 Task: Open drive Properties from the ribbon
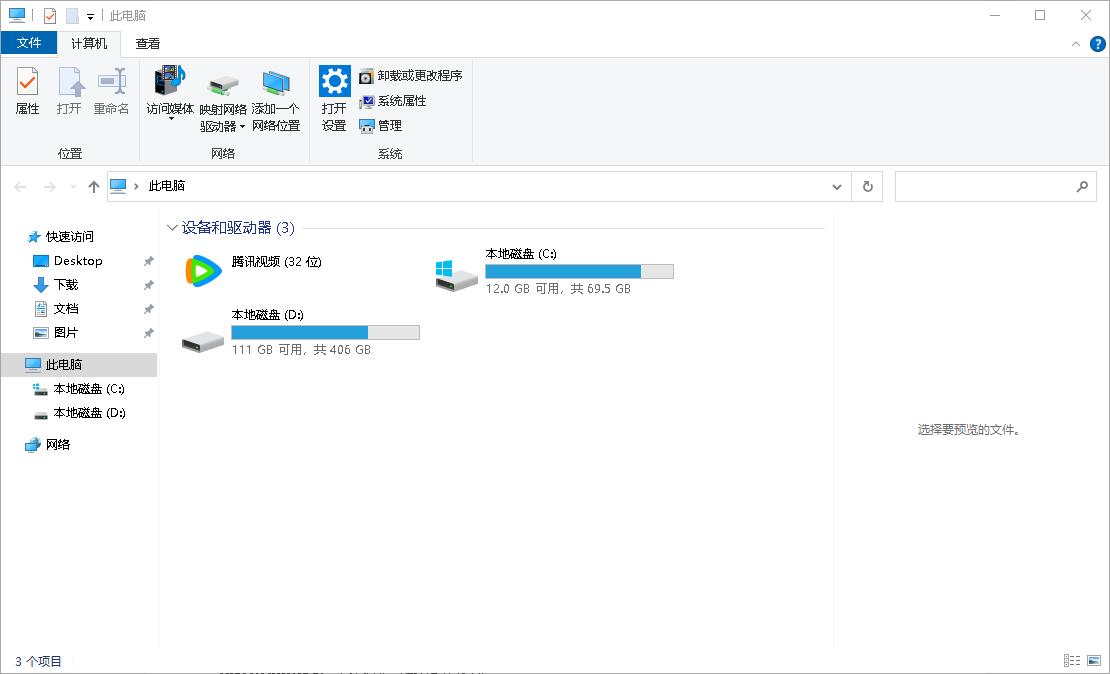pos(26,91)
